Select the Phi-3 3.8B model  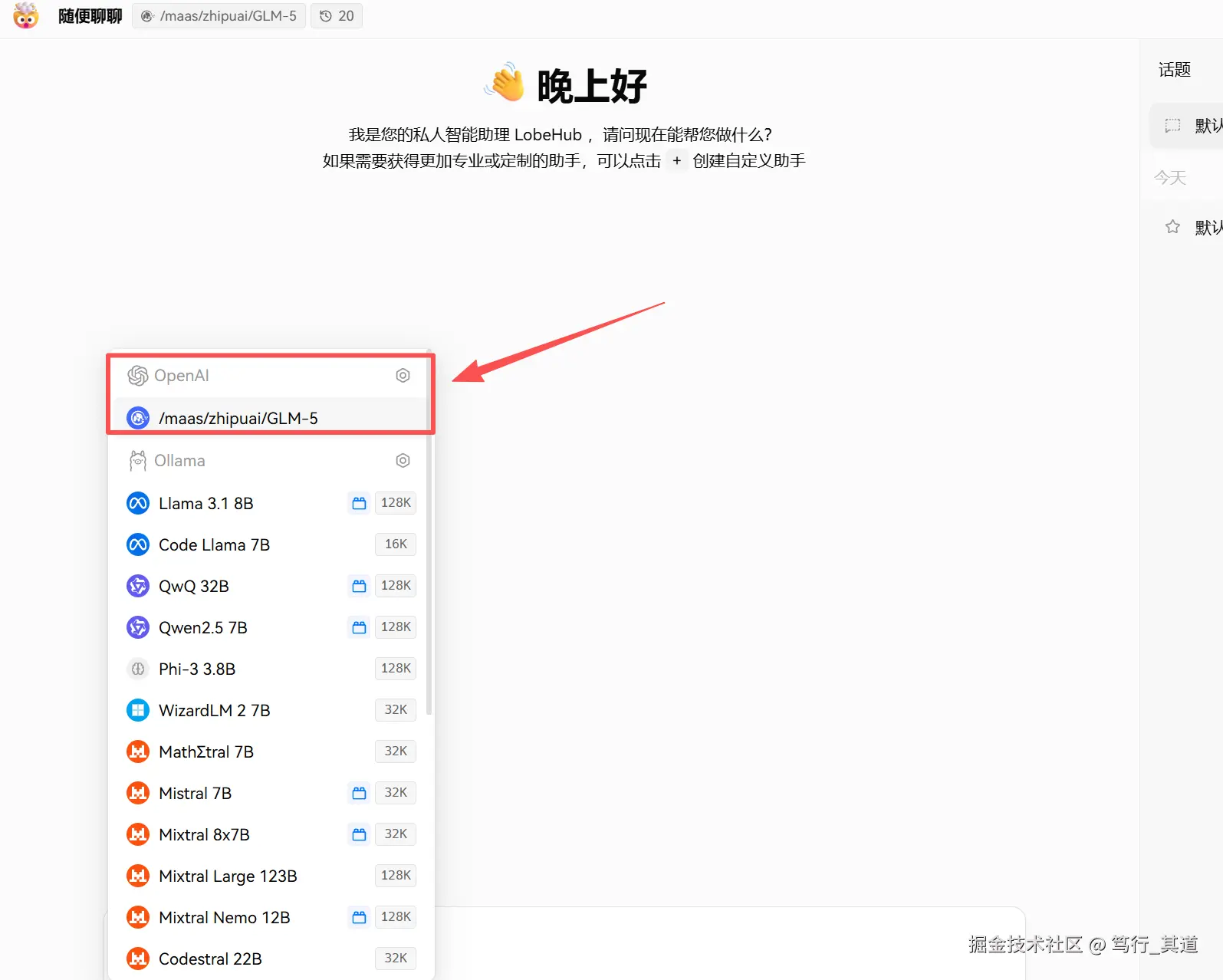(x=271, y=669)
